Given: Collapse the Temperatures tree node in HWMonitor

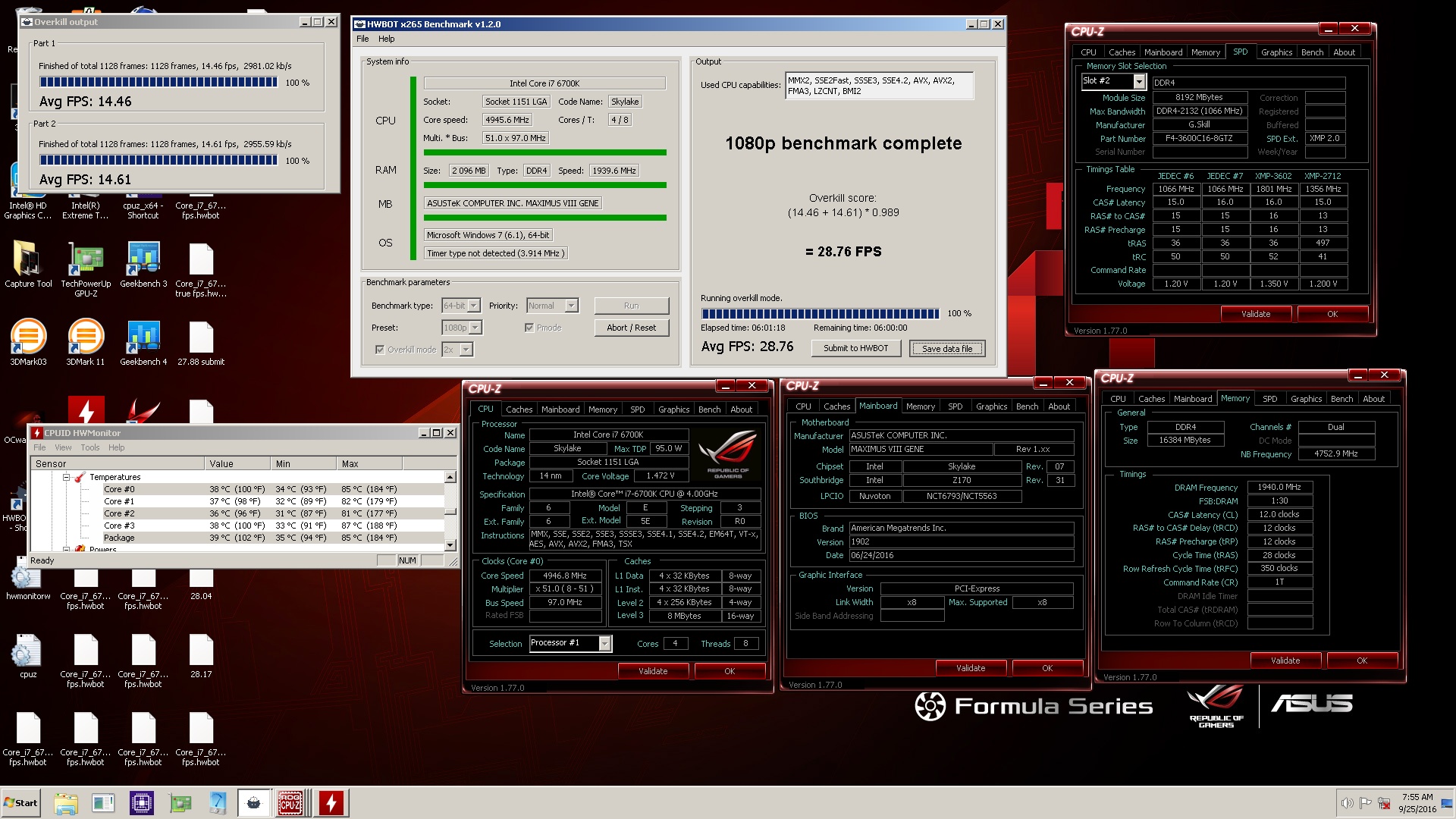Looking at the screenshot, I should point(66,477).
